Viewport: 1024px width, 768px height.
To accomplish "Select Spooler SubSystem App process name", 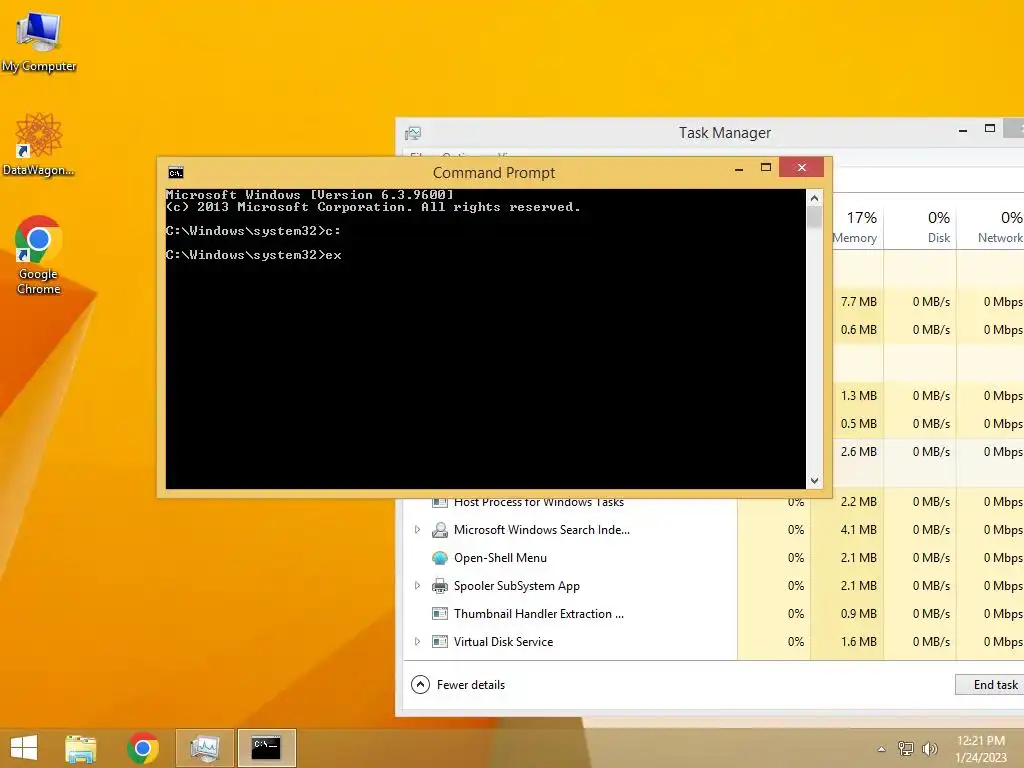I will click(x=517, y=586).
